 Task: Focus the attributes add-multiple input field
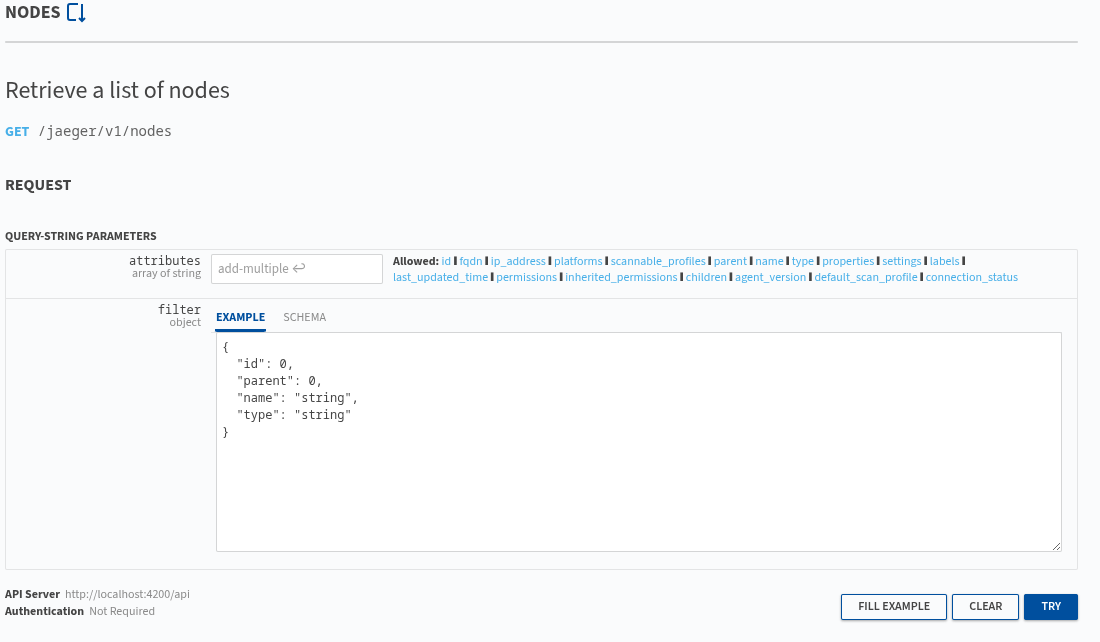point(296,268)
